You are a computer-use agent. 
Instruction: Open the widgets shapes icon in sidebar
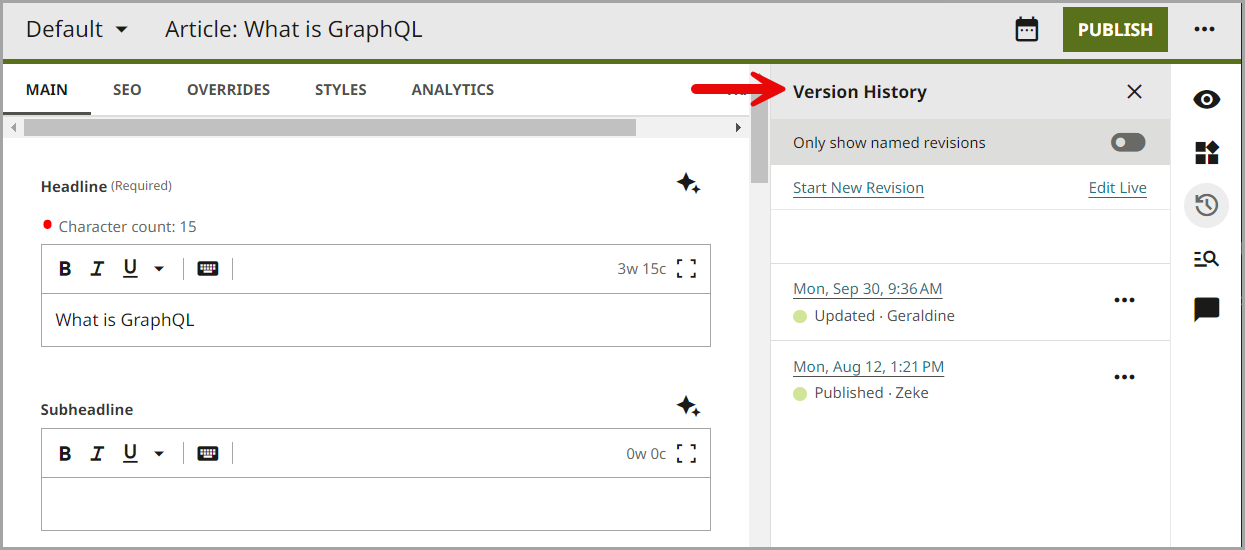tap(1207, 152)
